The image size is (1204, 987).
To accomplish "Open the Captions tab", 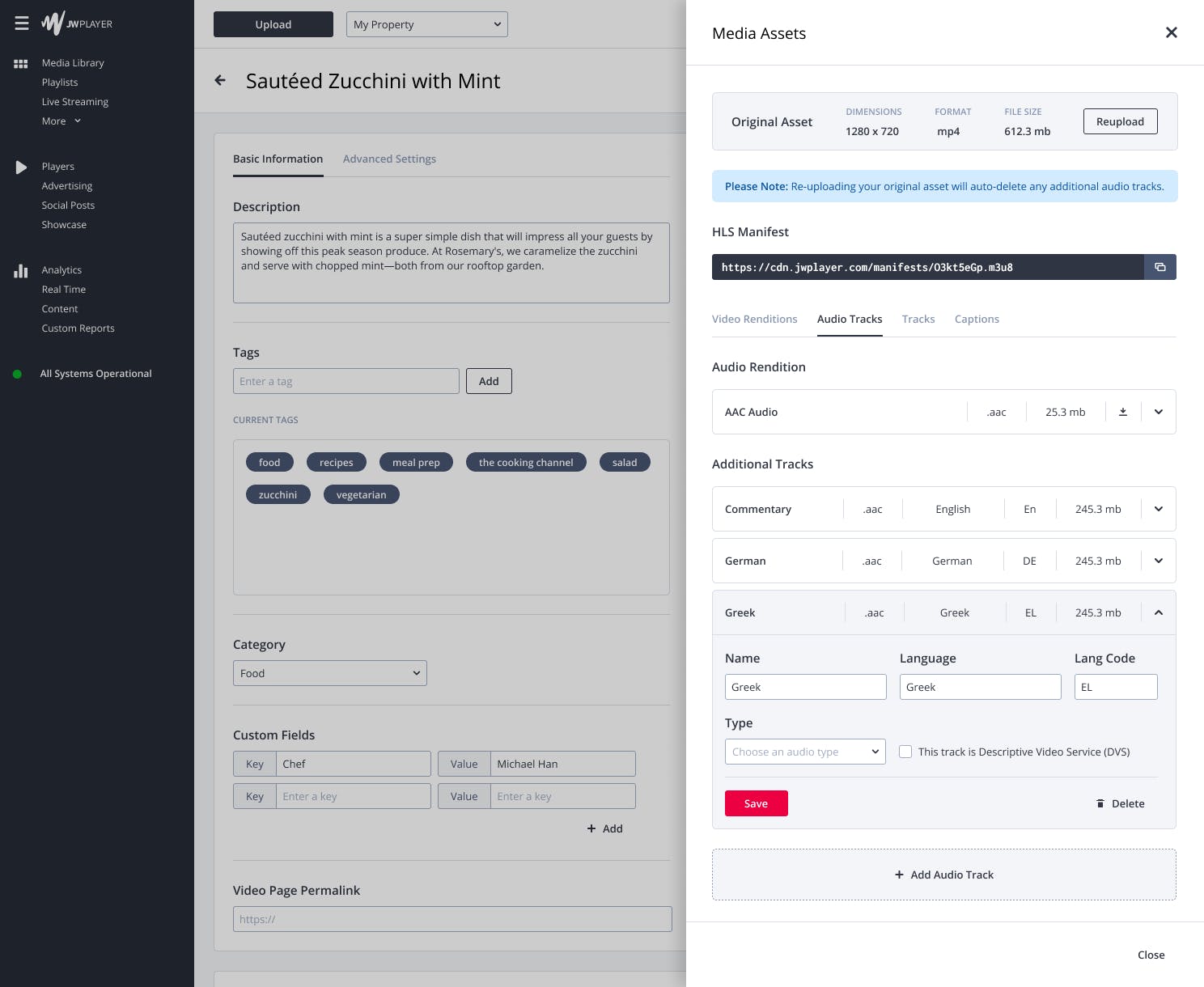I will (977, 319).
